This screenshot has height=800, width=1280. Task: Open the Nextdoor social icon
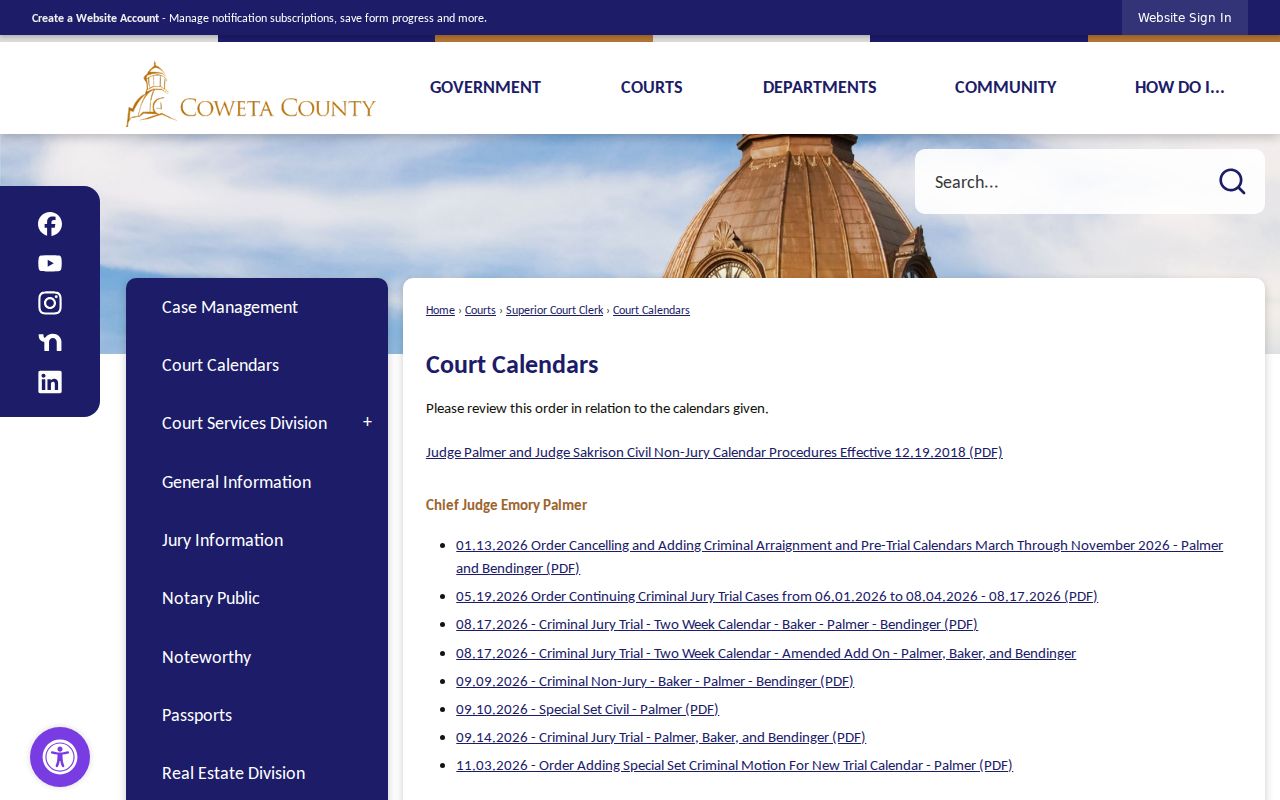click(50, 342)
